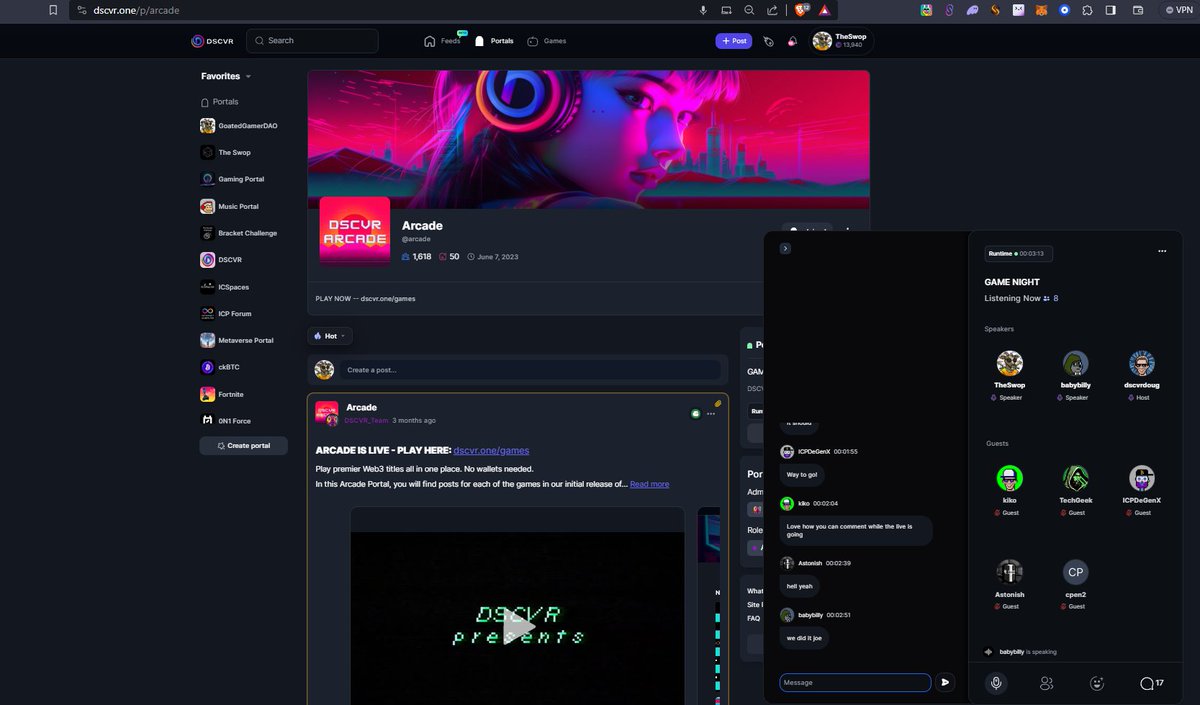Open the browser extensions puzzle icon
1200x705 pixels.
coord(1087,10)
